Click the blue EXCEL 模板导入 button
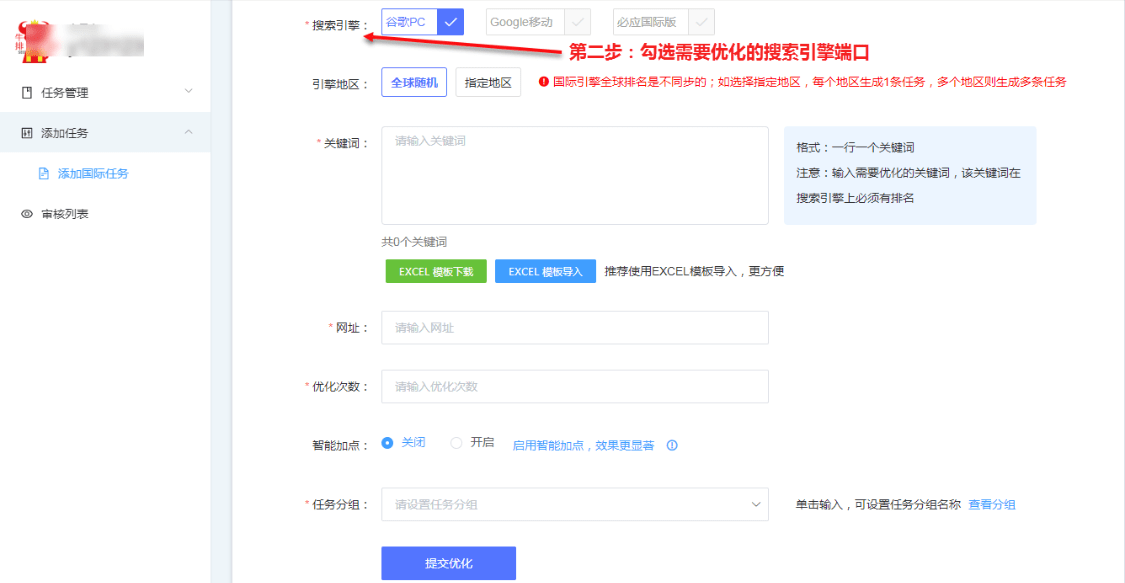Viewport: 1125px width, 583px height. pyautogui.click(x=545, y=272)
